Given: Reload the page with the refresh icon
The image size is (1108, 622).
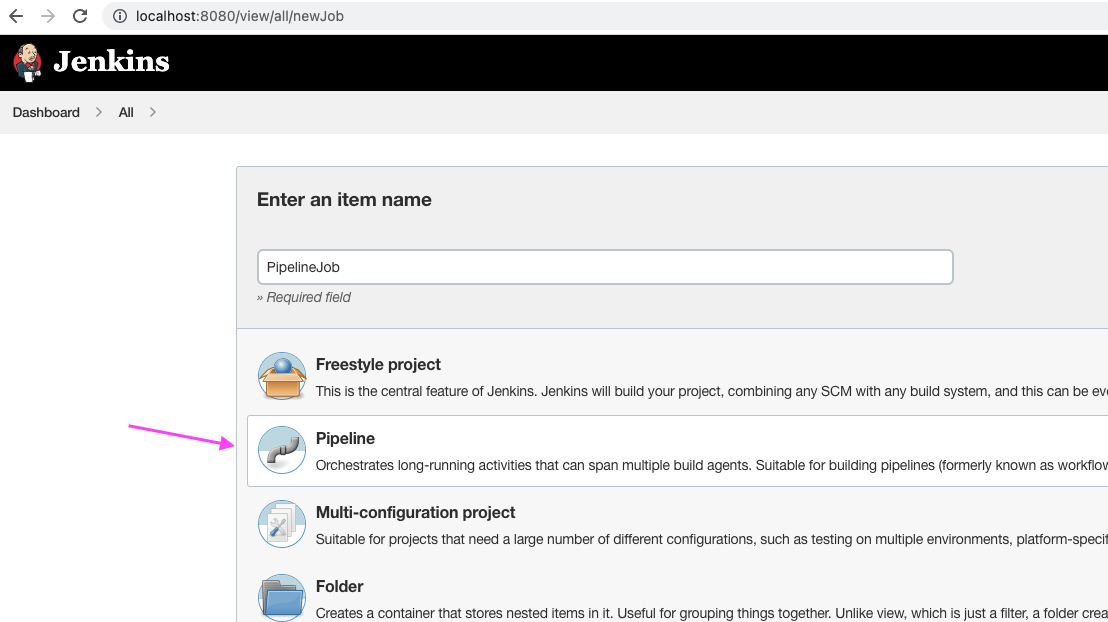Looking at the screenshot, I should coord(79,16).
